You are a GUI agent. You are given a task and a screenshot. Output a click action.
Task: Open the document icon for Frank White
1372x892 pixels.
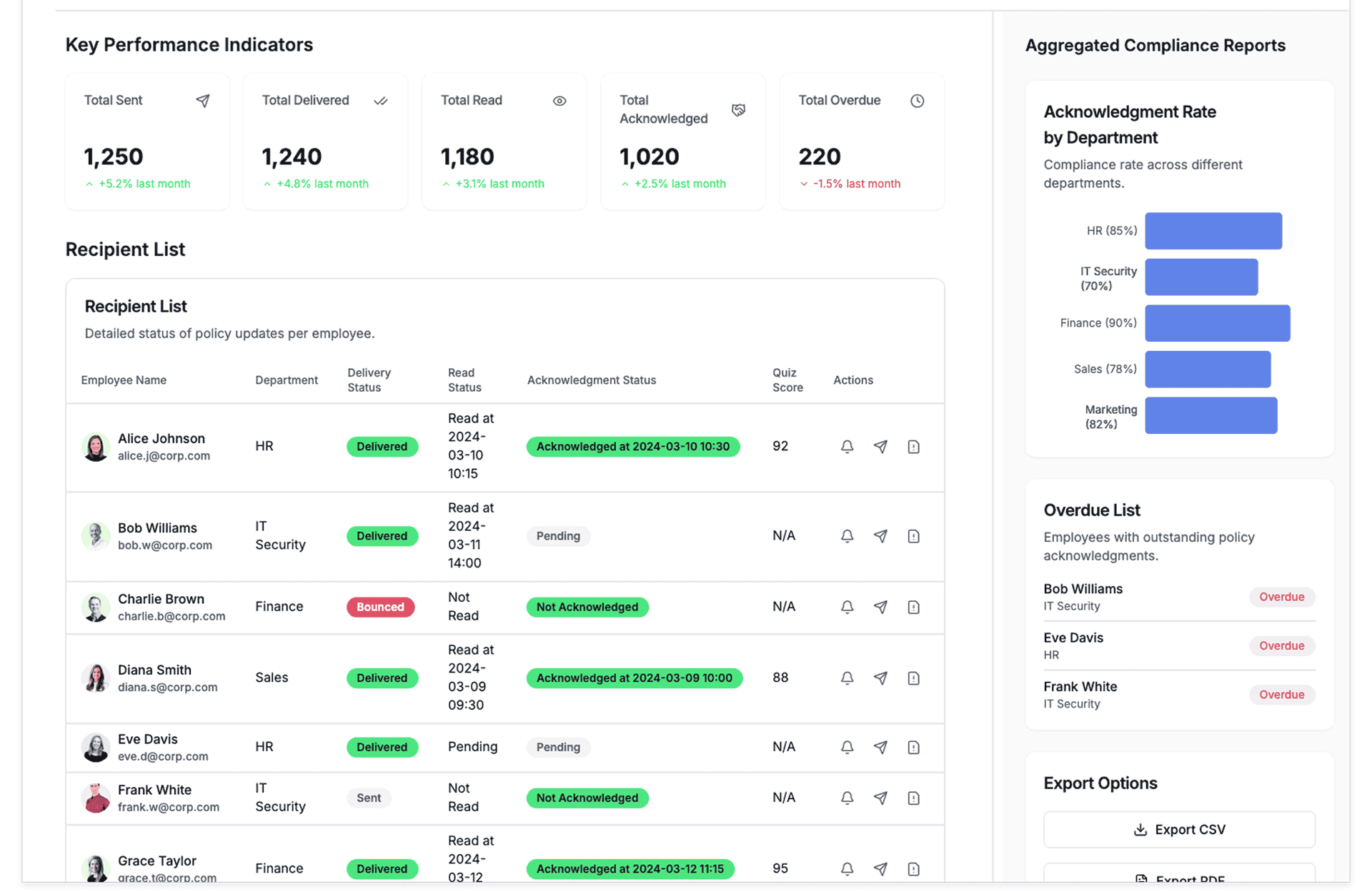click(913, 798)
